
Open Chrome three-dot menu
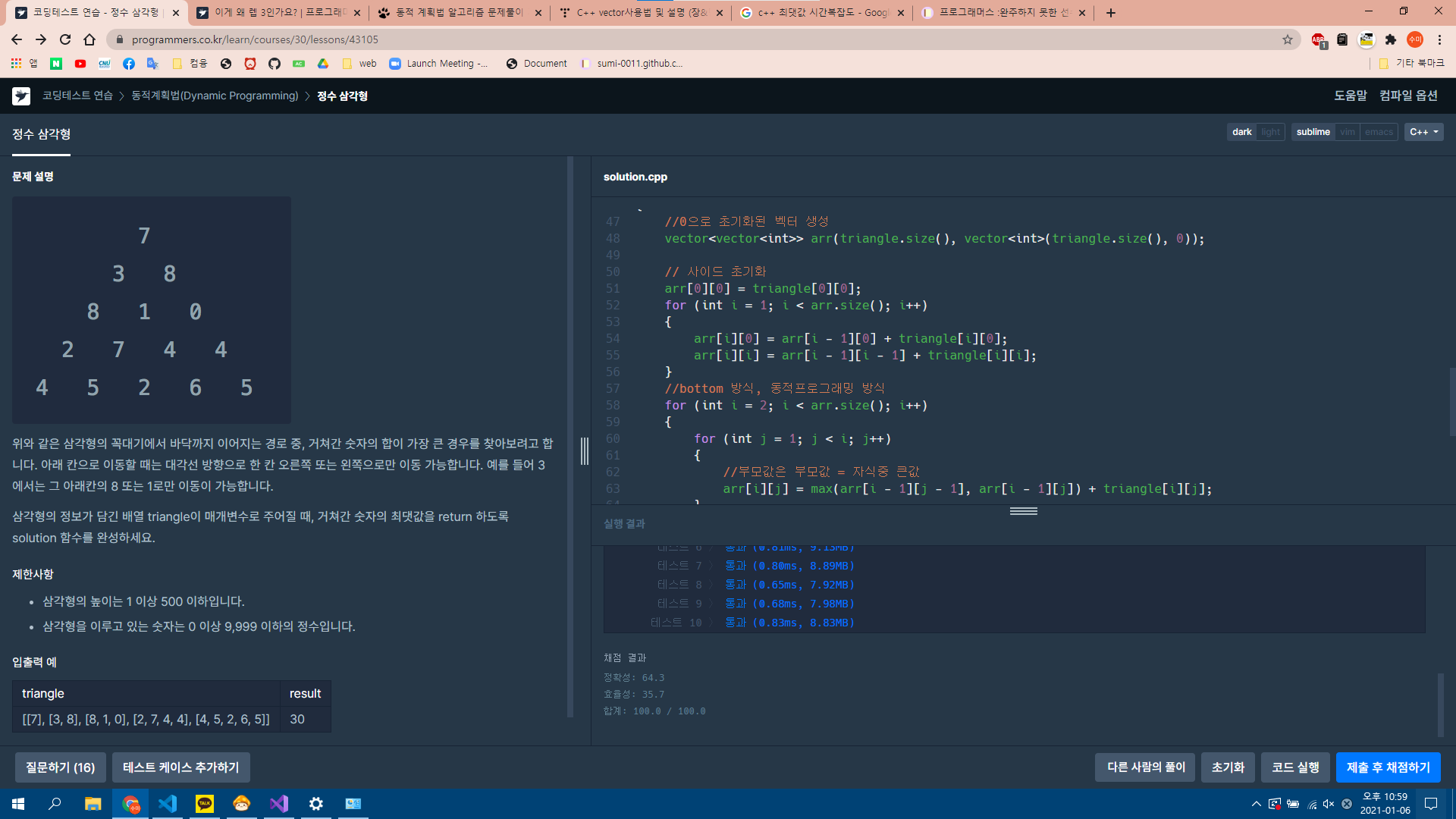click(x=1439, y=39)
